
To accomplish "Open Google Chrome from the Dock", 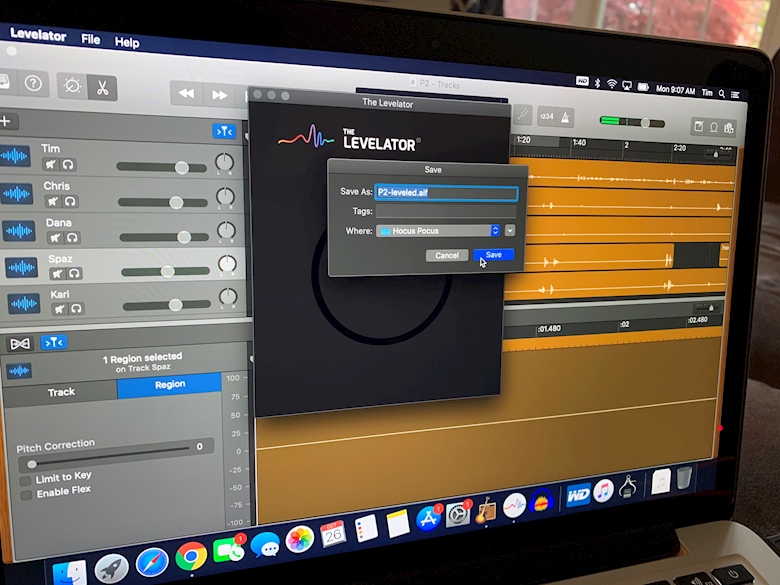I will point(190,556).
